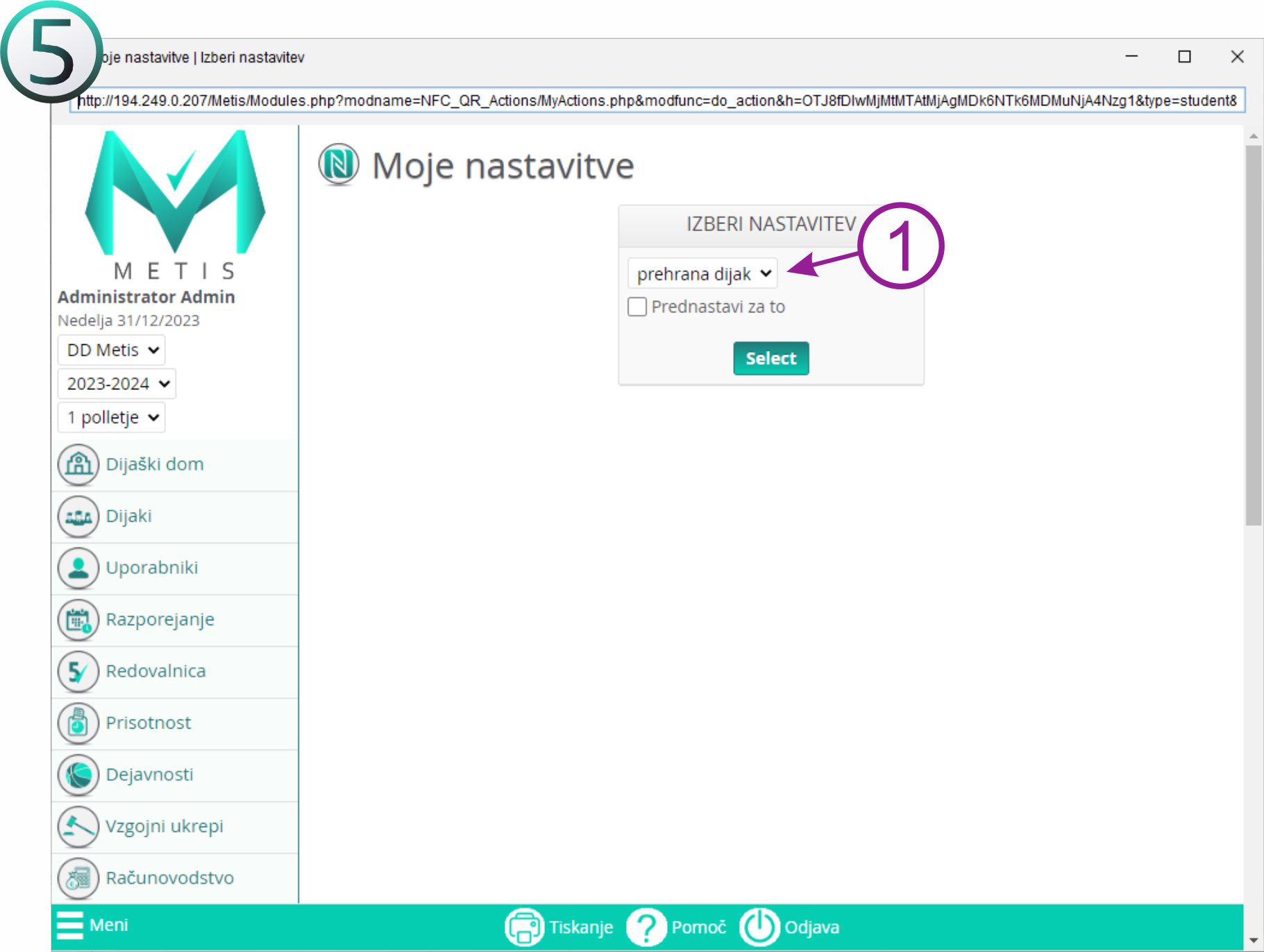Viewport: 1264px width, 952px height.
Task: Click the Uporabniki user icon
Action: coord(78,568)
